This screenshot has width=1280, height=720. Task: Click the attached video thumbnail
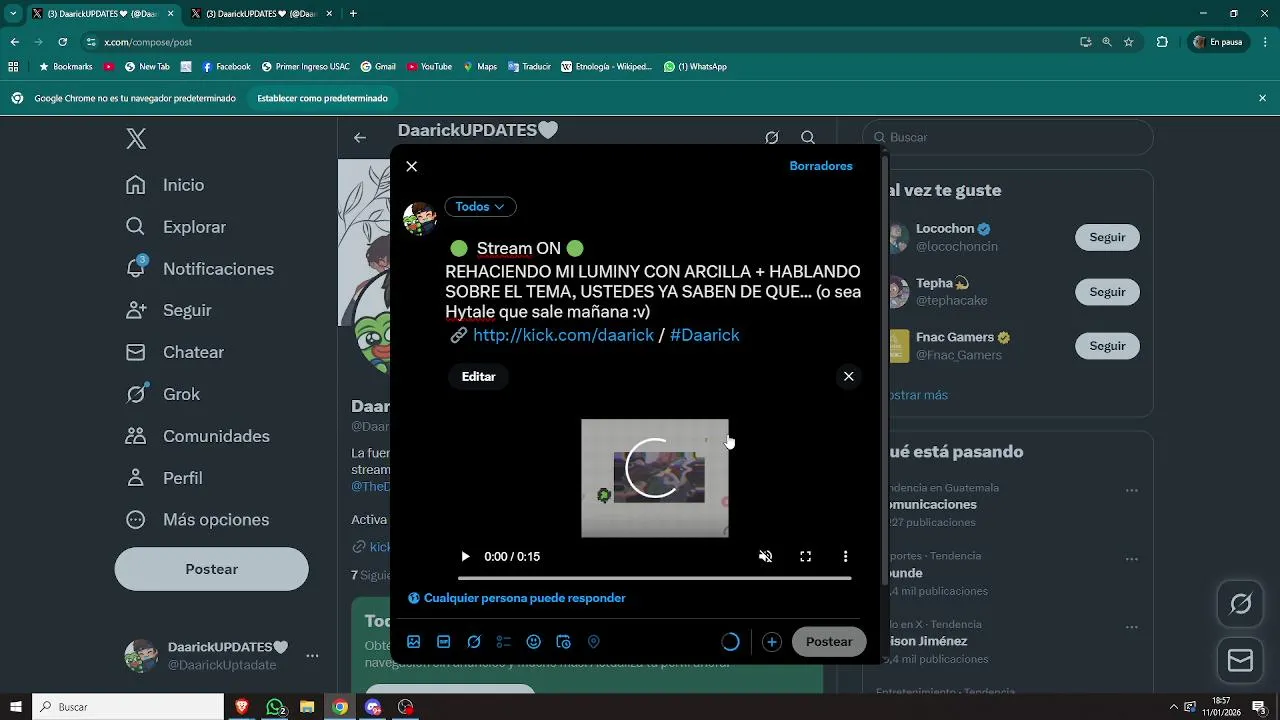[x=655, y=478]
